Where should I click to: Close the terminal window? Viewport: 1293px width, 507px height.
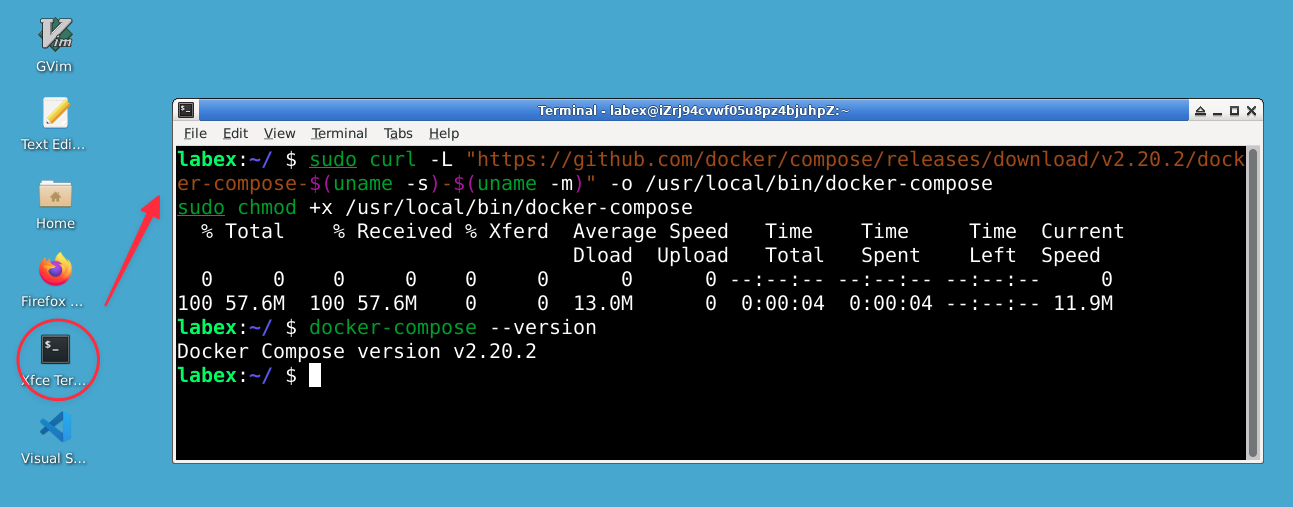point(1251,110)
